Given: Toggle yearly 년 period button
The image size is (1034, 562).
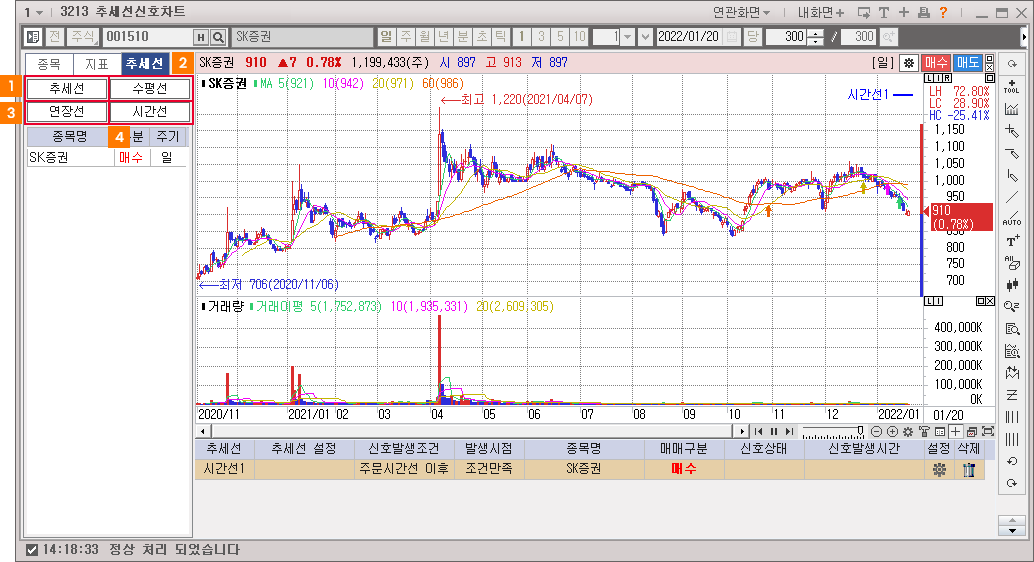Looking at the screenshot, I should tap(444, 37).
